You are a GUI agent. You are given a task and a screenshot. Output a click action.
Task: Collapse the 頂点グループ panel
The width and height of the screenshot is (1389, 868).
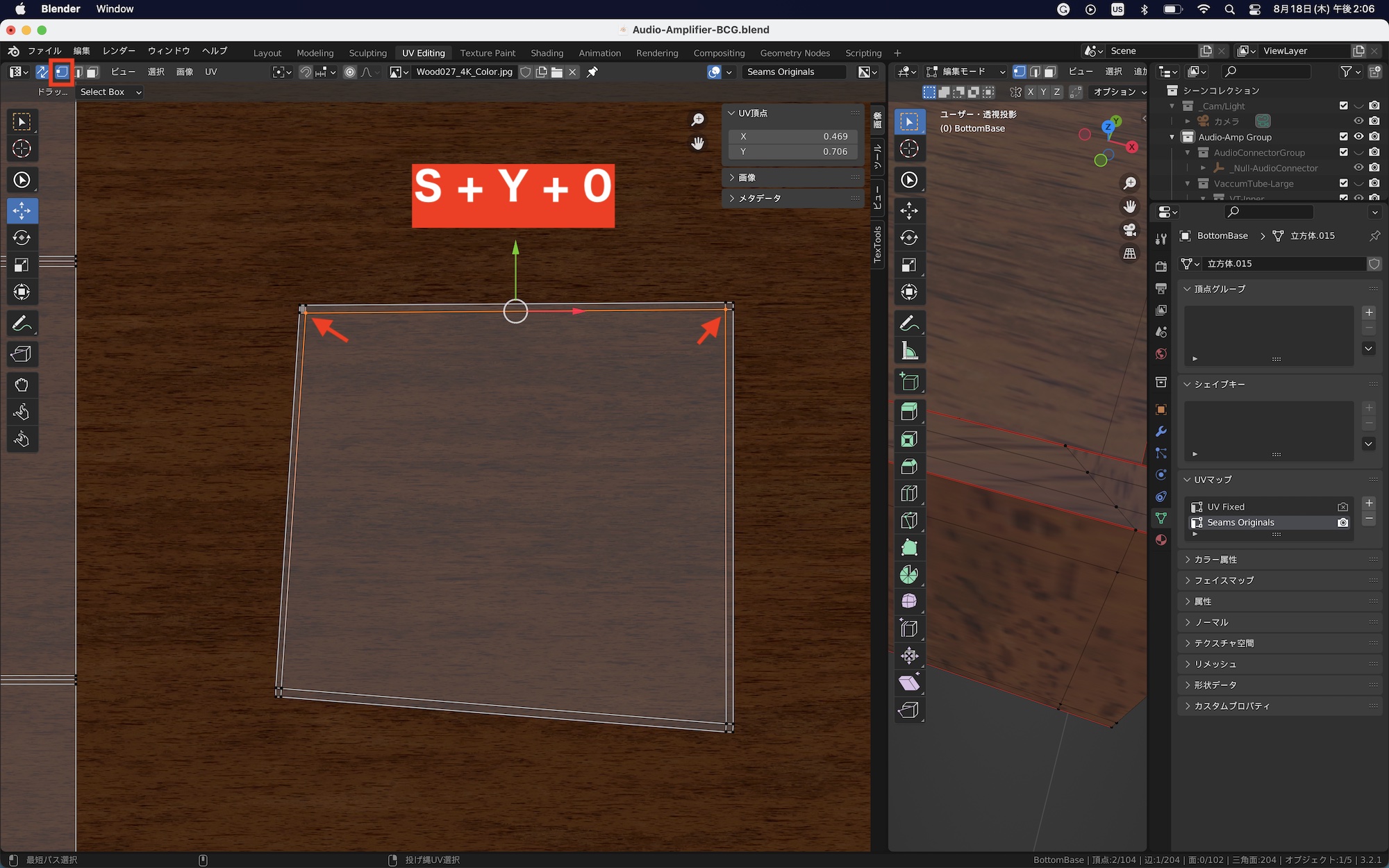tap(1220, 289)
